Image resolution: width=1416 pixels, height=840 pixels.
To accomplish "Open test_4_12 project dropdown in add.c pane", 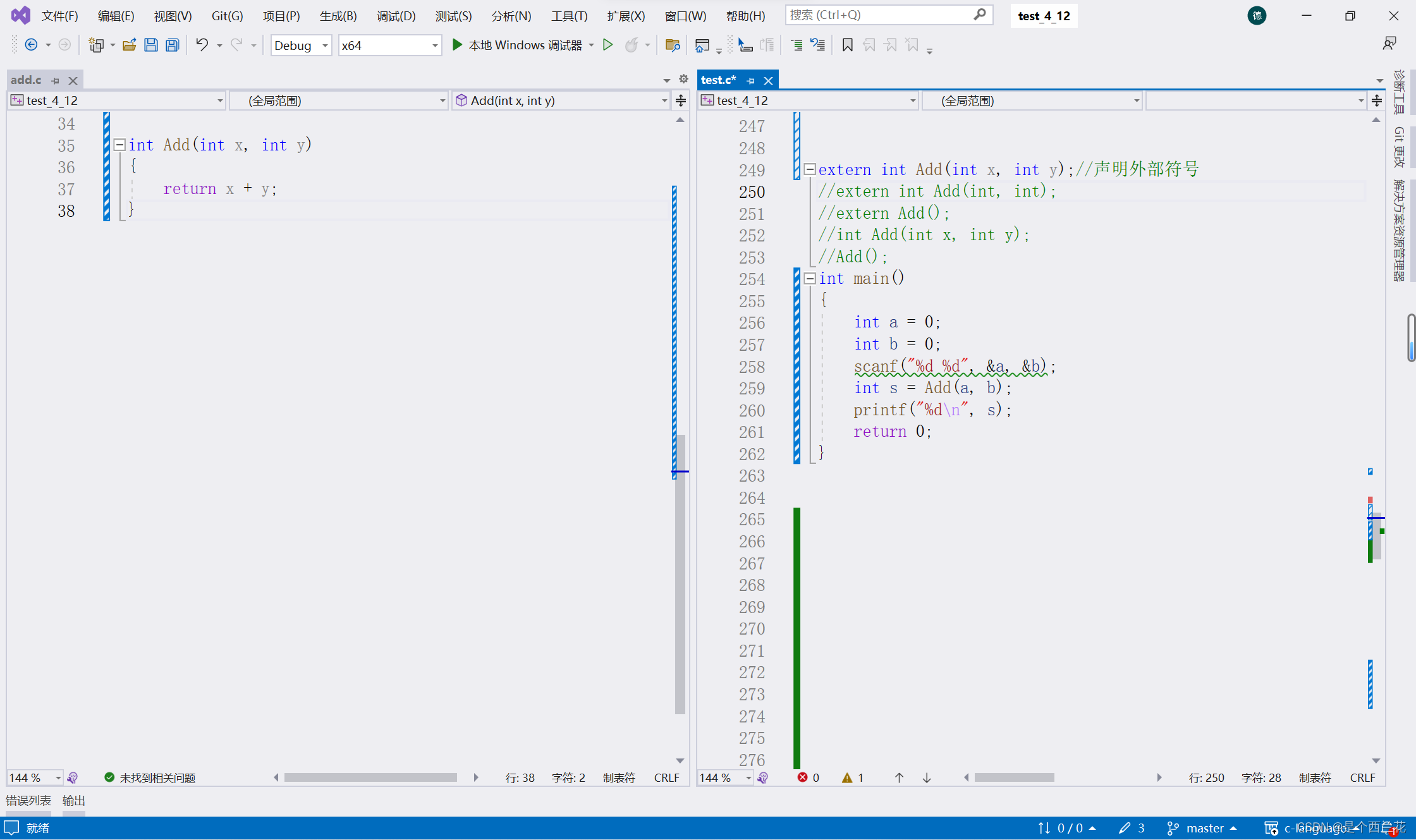I will (x=117, y=100).
